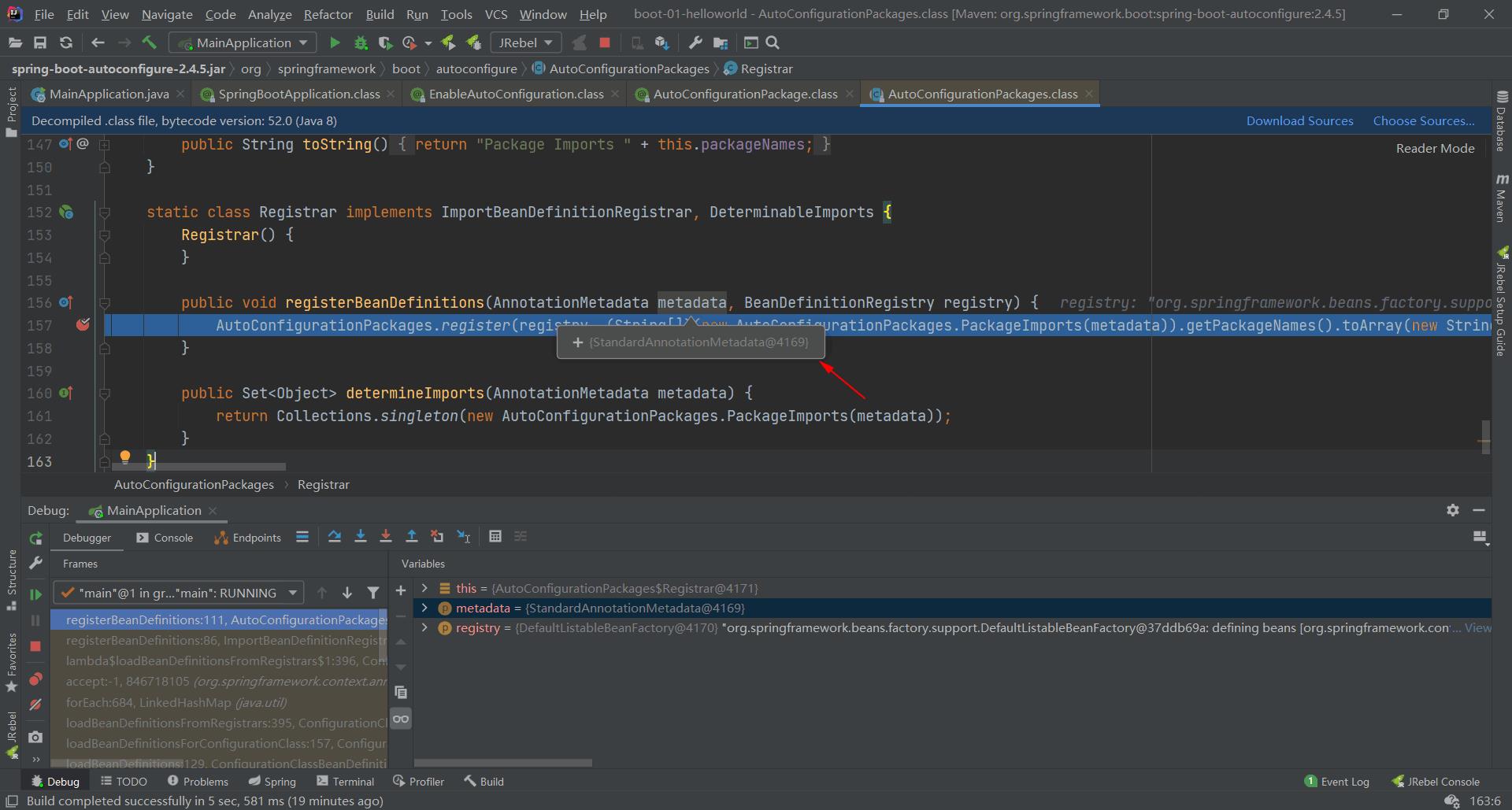Open the Terminal tool window
Screen dimensions: 1512x810
pos(345,781)
